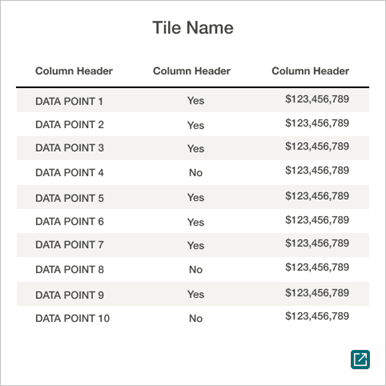The height and width of the screenshot is (386, 386).
Task: Pick the DATA POINT 7 row
Action: click(193, 245)
